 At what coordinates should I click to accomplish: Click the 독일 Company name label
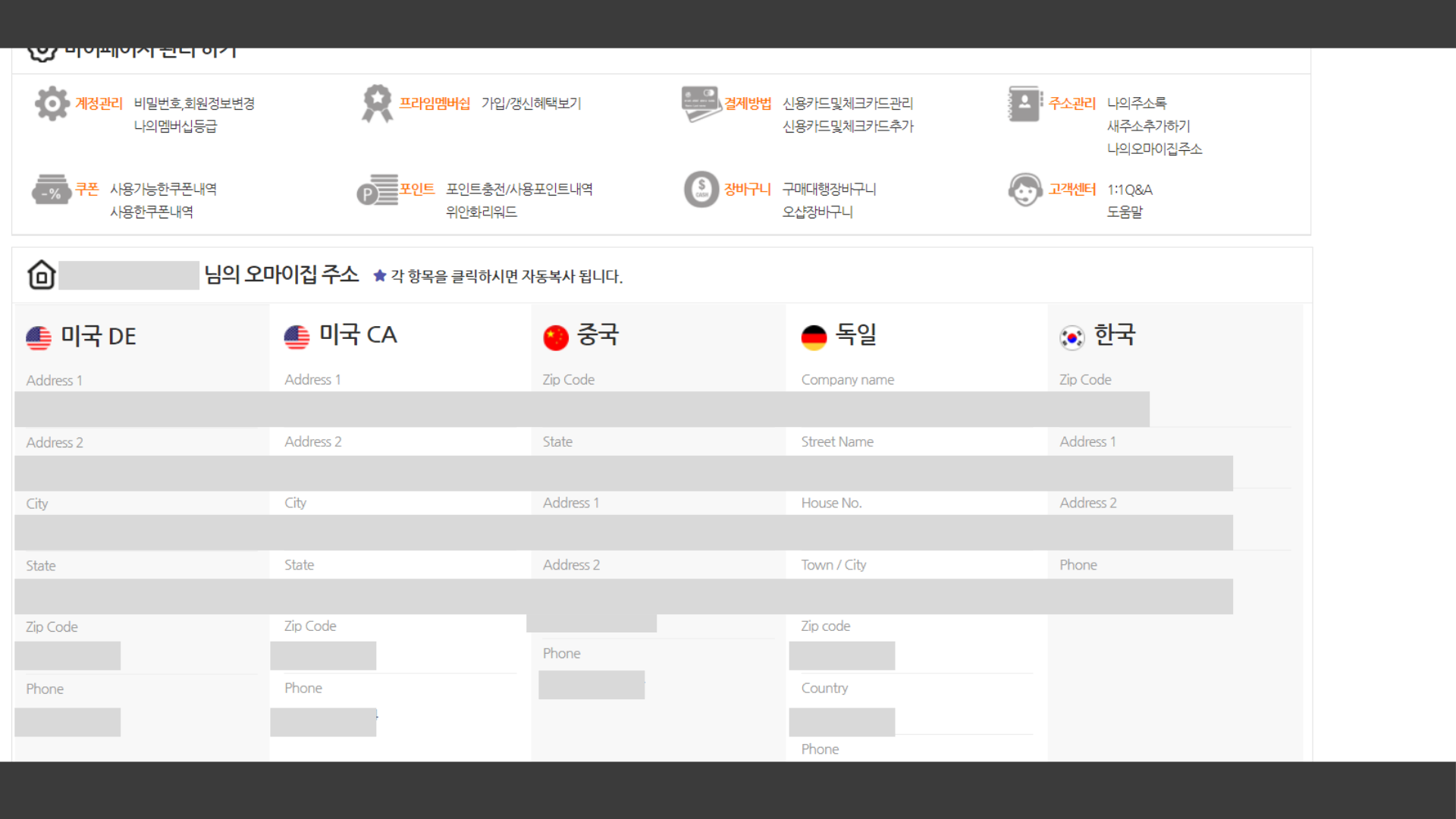[848, 379]
